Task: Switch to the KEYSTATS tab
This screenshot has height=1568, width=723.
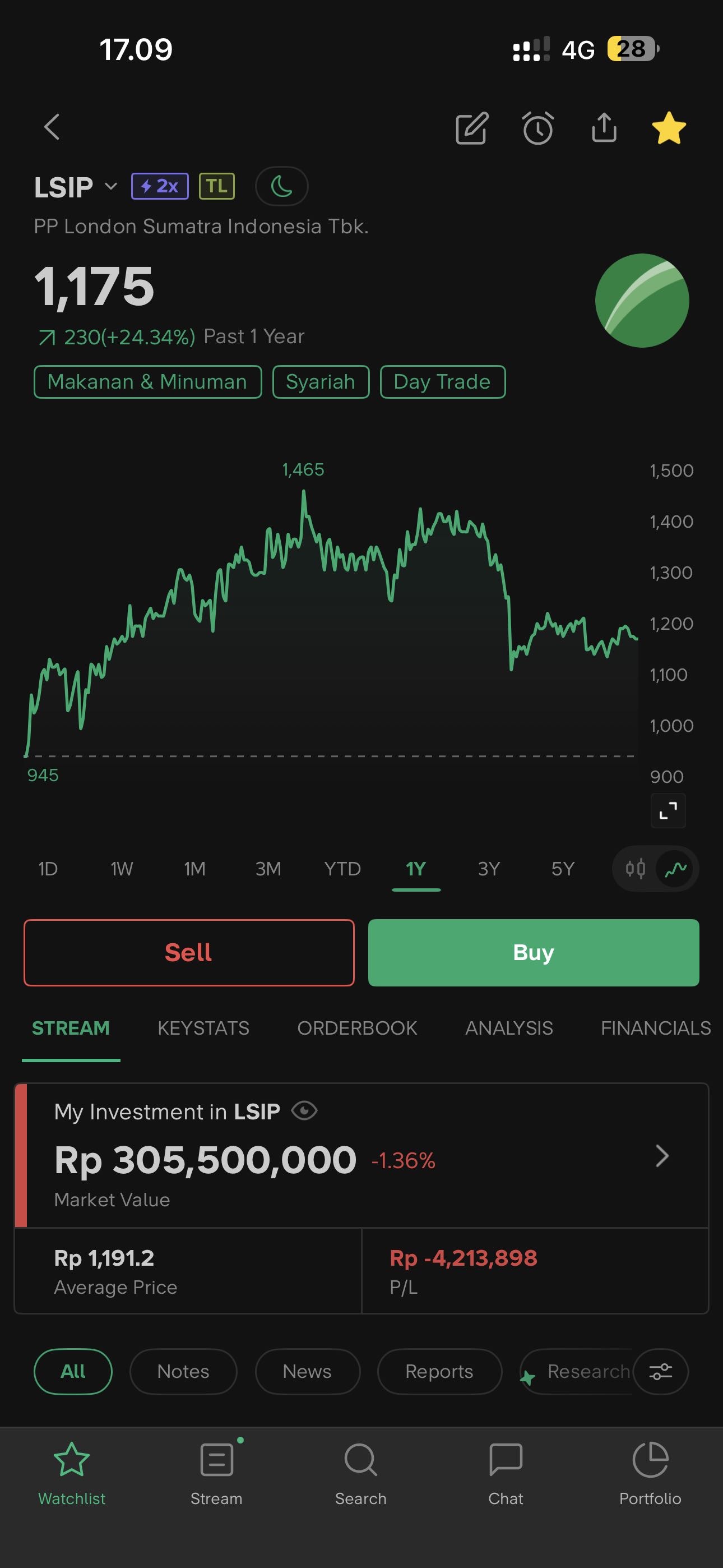Action: [203, 1028]
